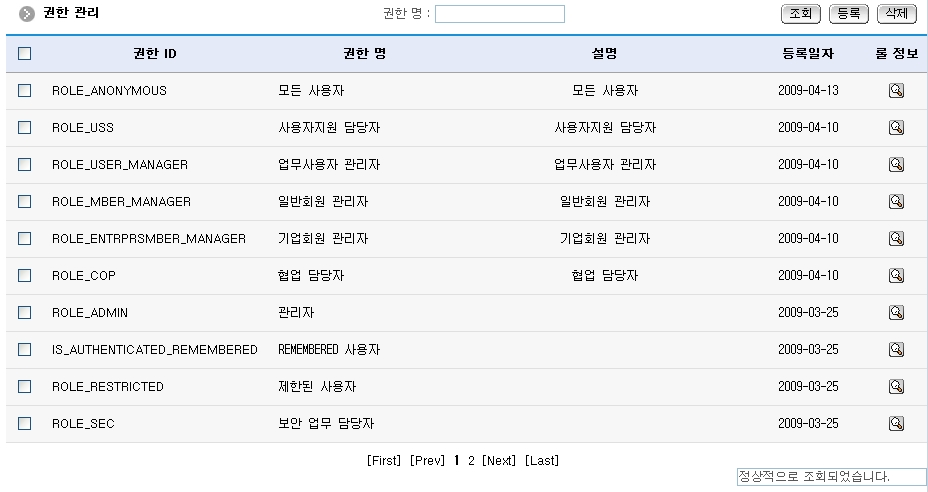Open role info for ROLE_ANONYMOUS

click(896, 91)
